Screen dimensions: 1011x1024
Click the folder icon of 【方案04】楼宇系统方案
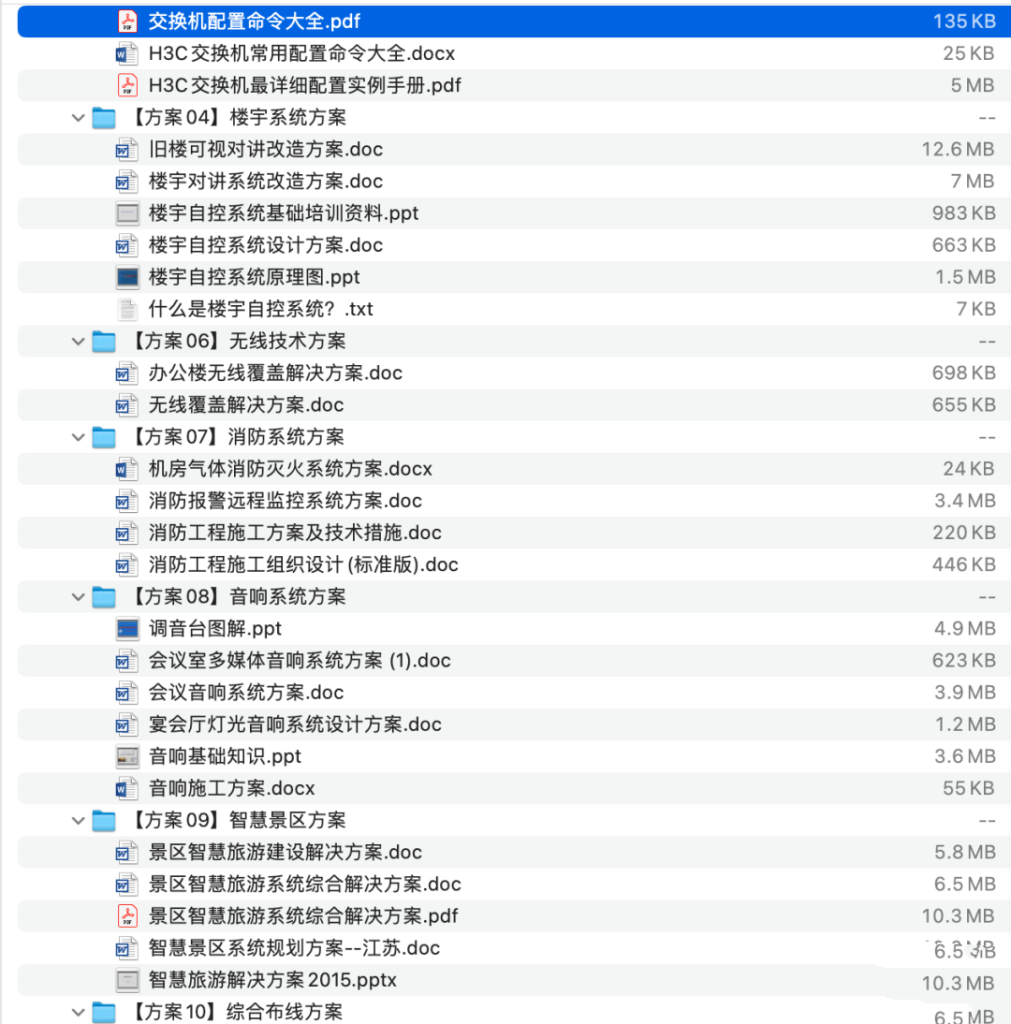pyautogui.click(x=104, y=117)
